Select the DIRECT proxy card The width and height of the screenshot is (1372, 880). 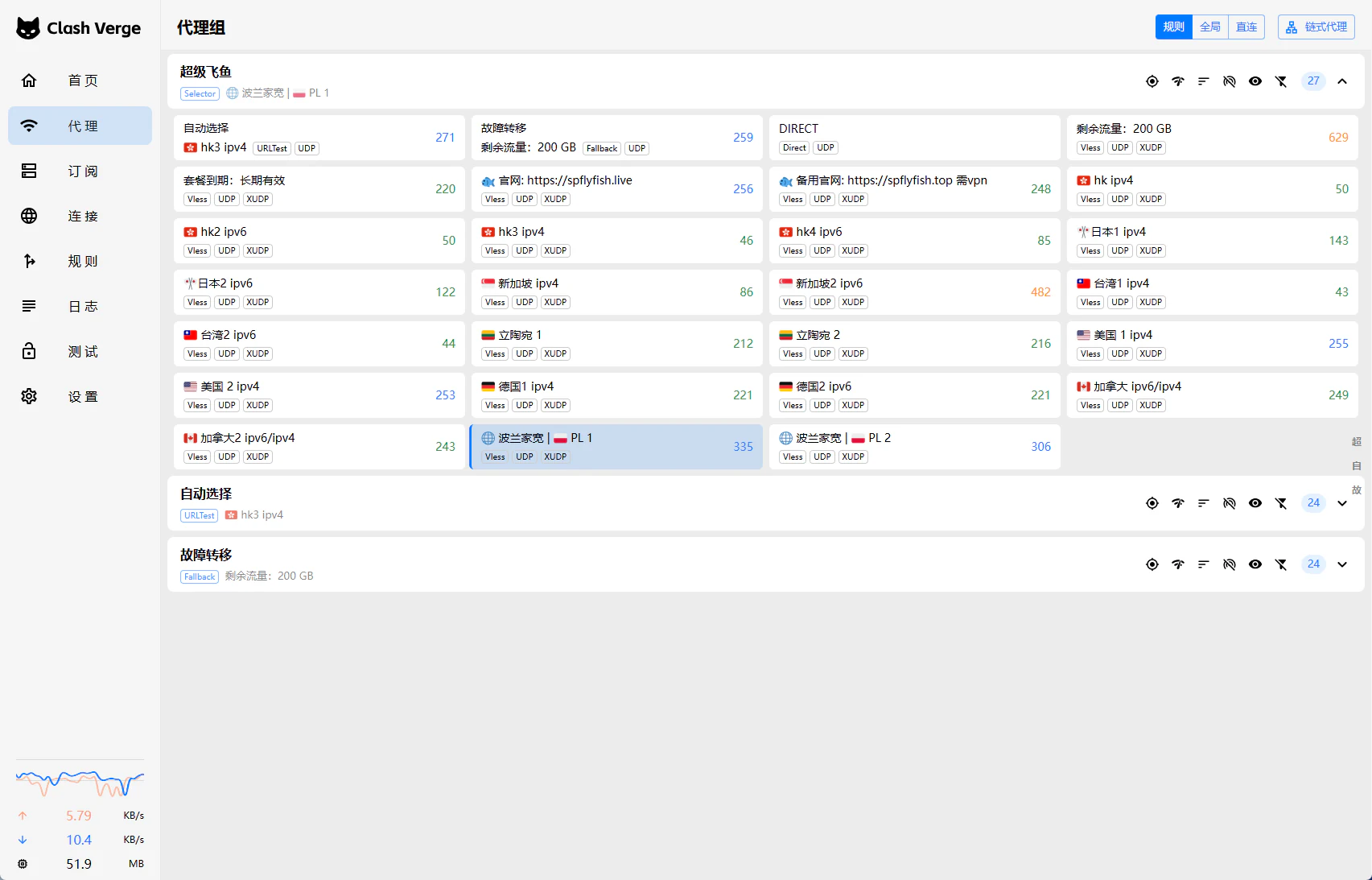coord(915,138)
